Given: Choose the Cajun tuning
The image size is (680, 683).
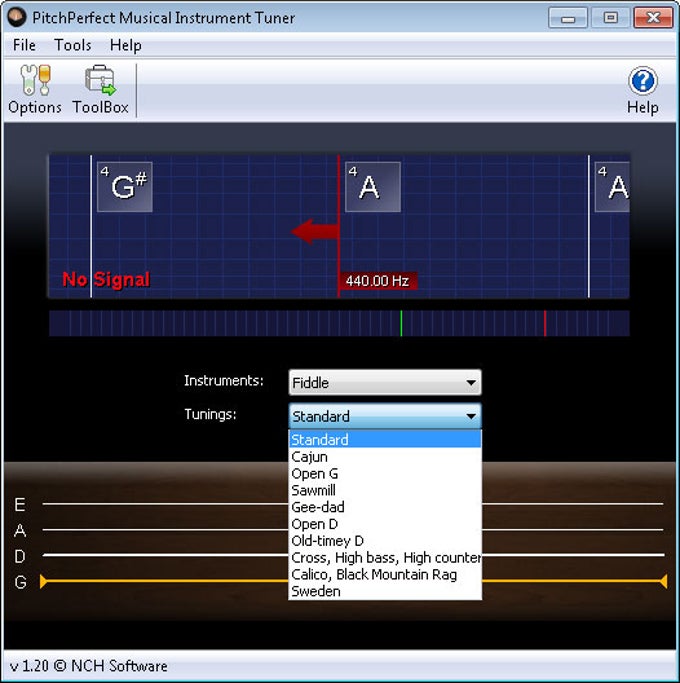Looking at the screenshot, I should (385, 456).
